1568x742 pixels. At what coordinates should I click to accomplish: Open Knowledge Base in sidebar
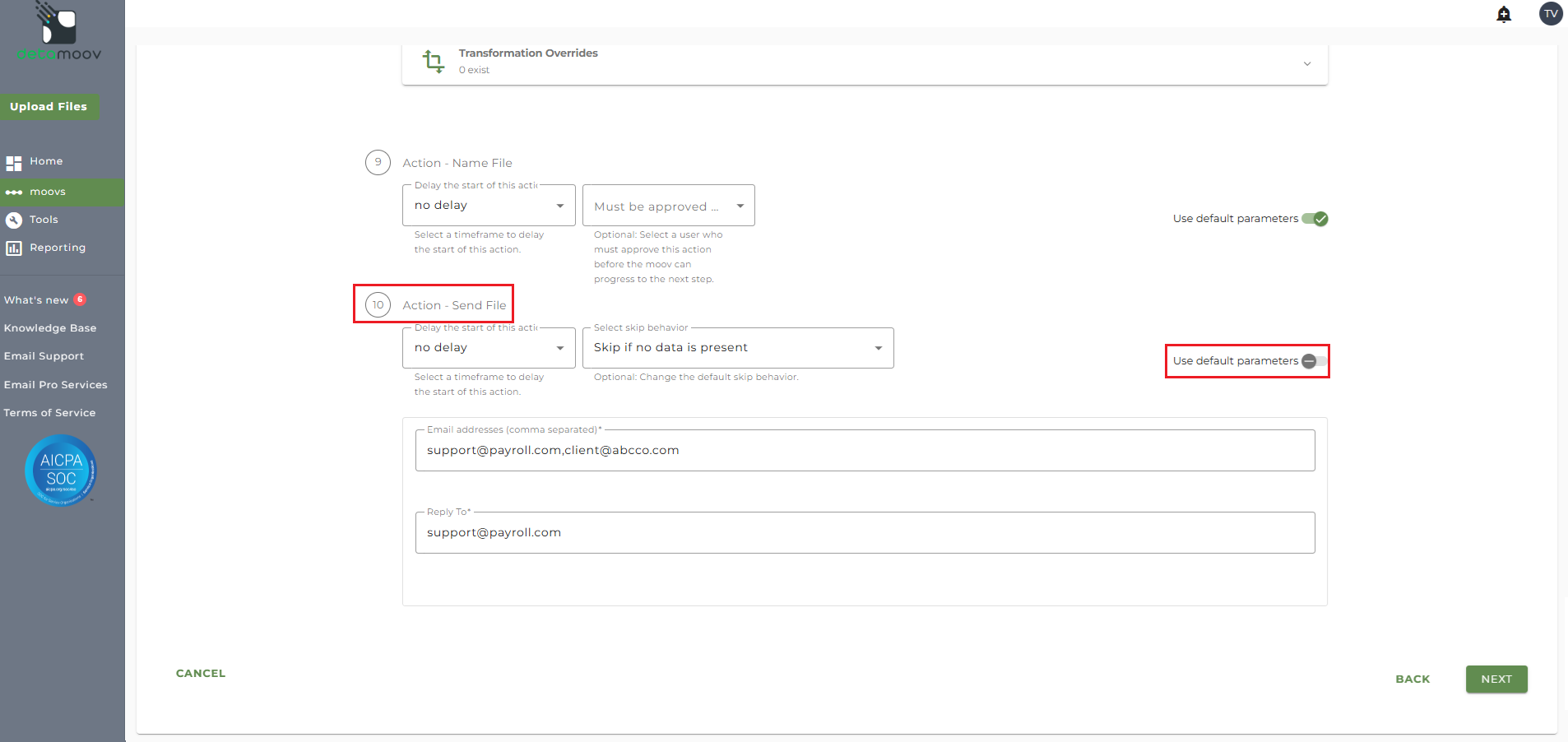point(50,328)
